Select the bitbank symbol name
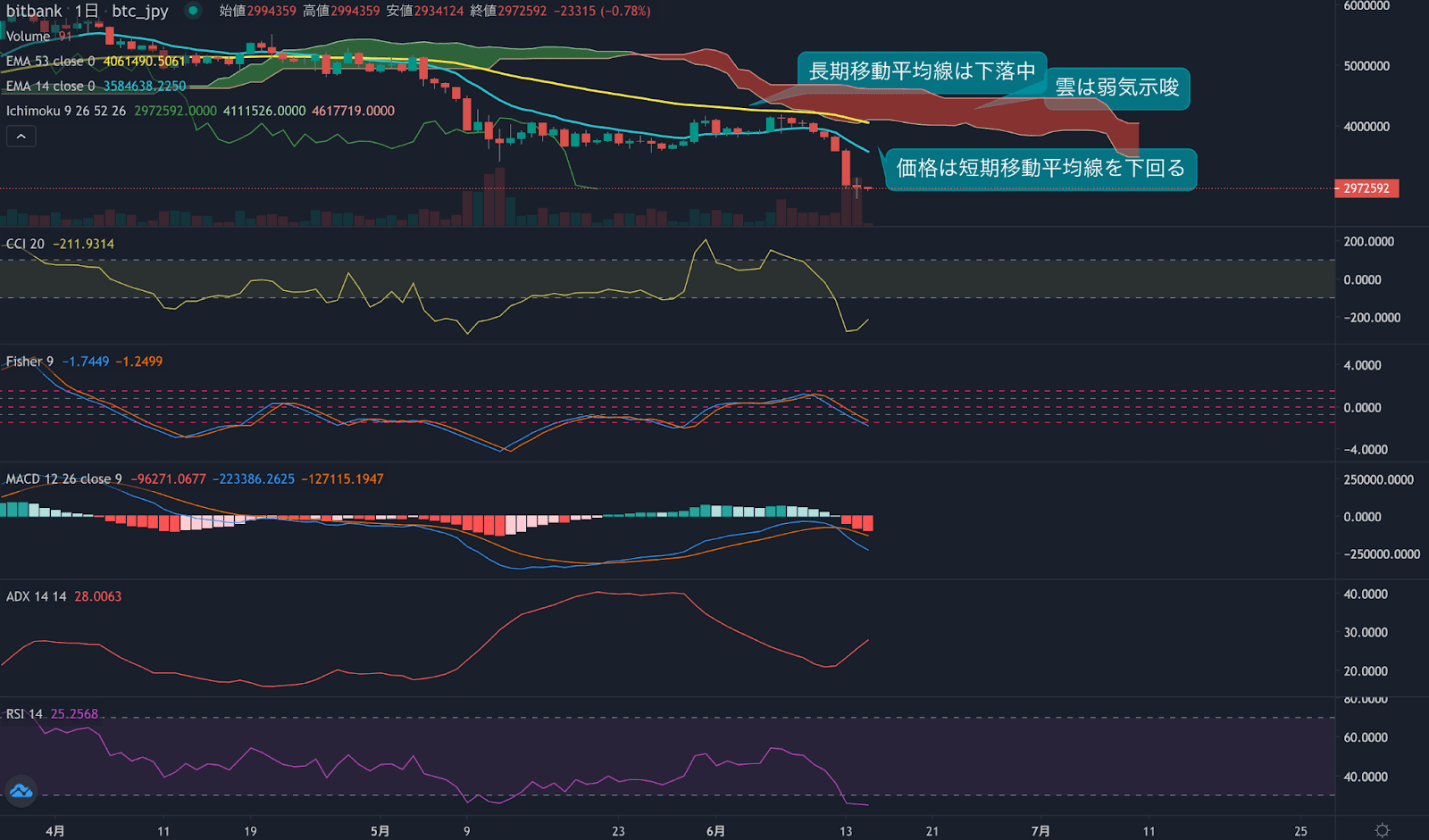This screenshot has width=1429, height=840. tap(34, 11)
